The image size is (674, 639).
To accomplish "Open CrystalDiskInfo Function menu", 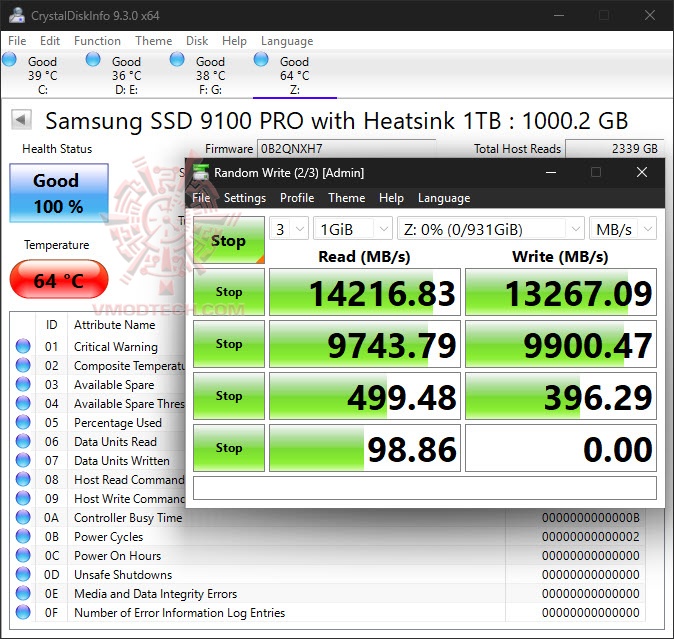I will point(97,40).
